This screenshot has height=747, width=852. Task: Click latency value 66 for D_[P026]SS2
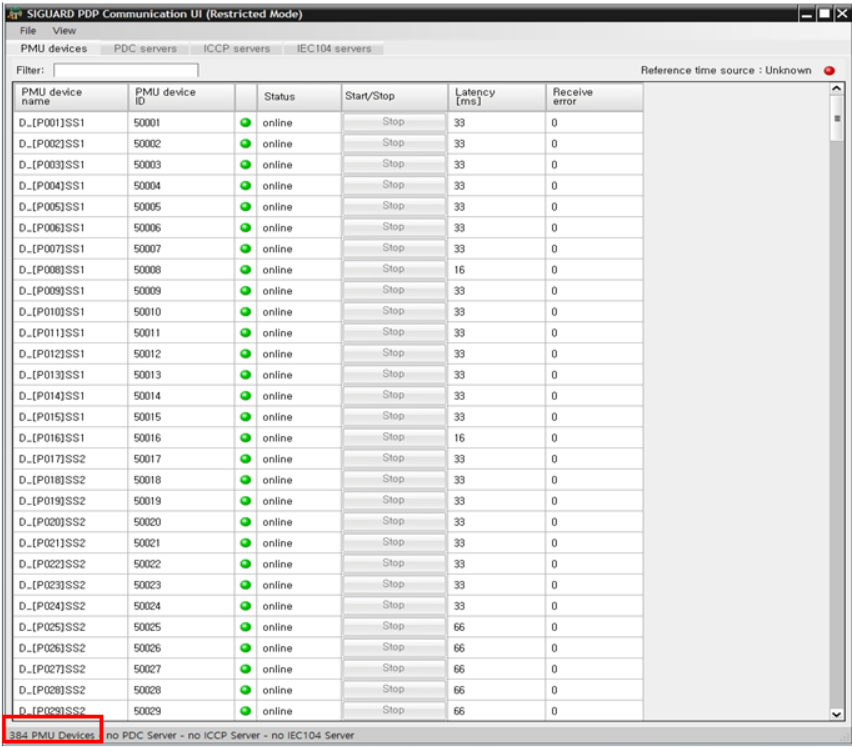click(460, 648)
